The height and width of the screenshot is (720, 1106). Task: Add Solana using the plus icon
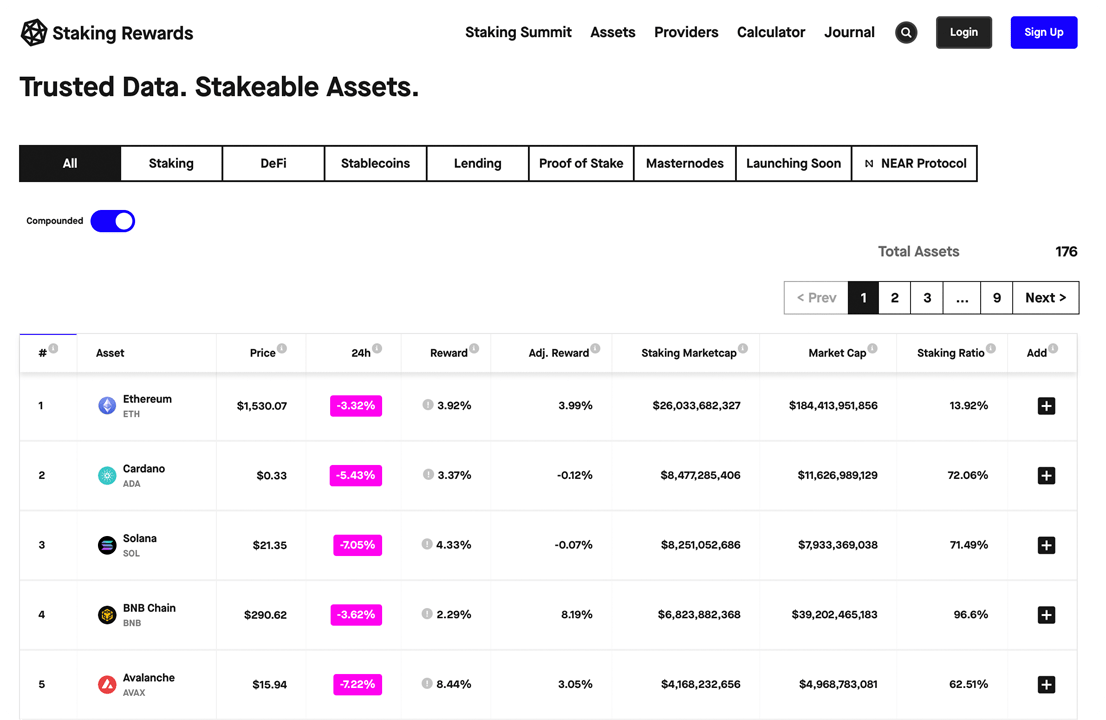(1046, 545)
